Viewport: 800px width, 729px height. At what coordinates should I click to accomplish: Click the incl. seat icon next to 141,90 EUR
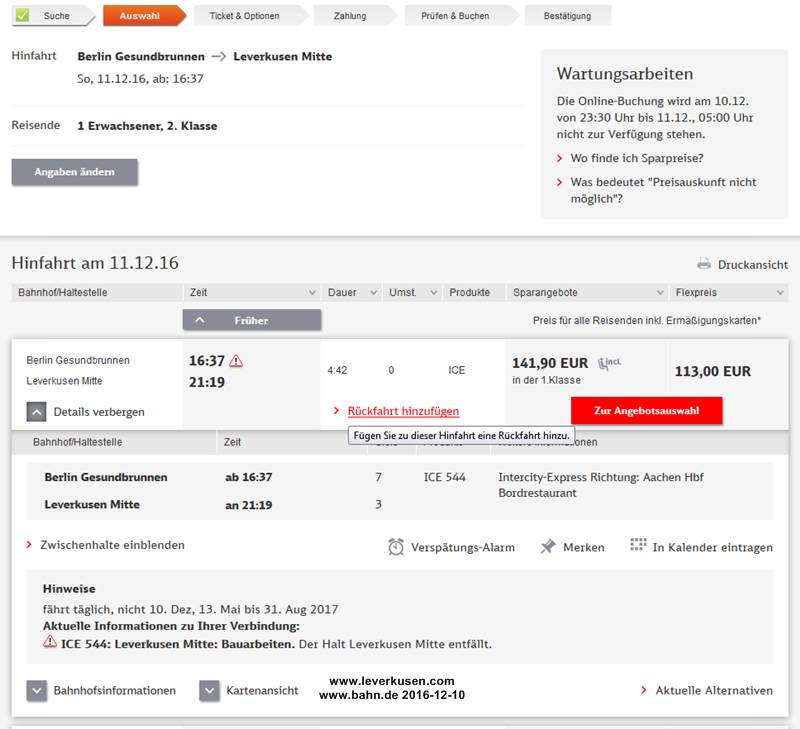click(x=609, y=362)
